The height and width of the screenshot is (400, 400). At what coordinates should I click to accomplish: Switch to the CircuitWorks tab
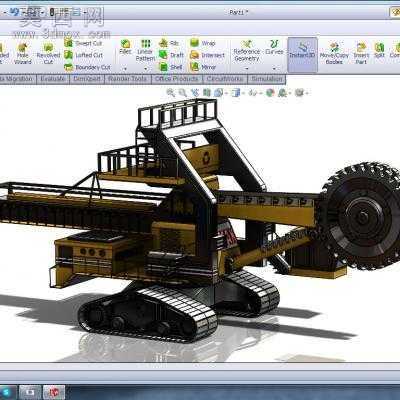point(225,79)
